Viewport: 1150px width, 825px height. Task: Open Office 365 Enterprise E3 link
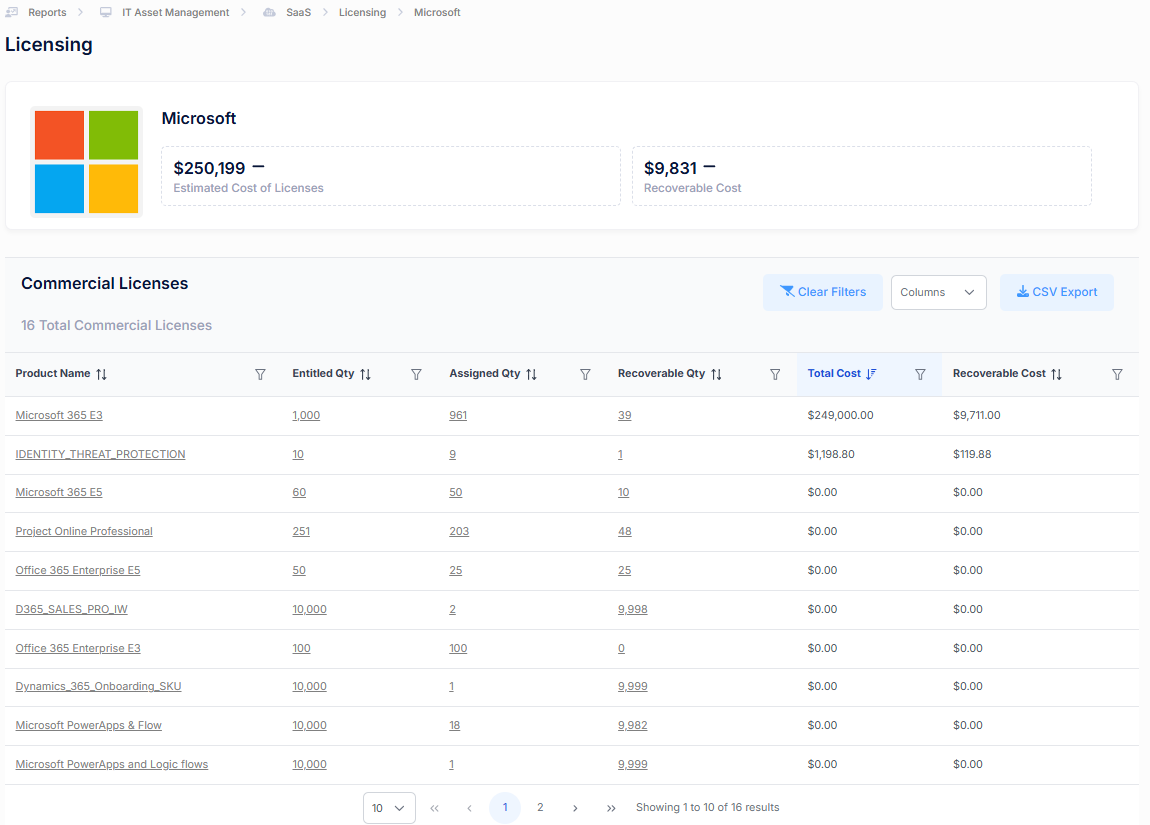click(78, 648)
